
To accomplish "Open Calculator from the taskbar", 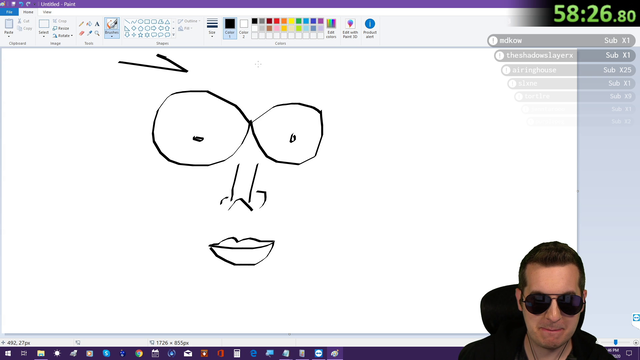I will (x=237, y=353).
